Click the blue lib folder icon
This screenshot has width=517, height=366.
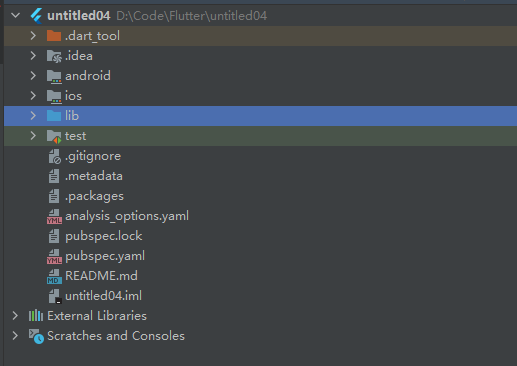pos(54,116)
